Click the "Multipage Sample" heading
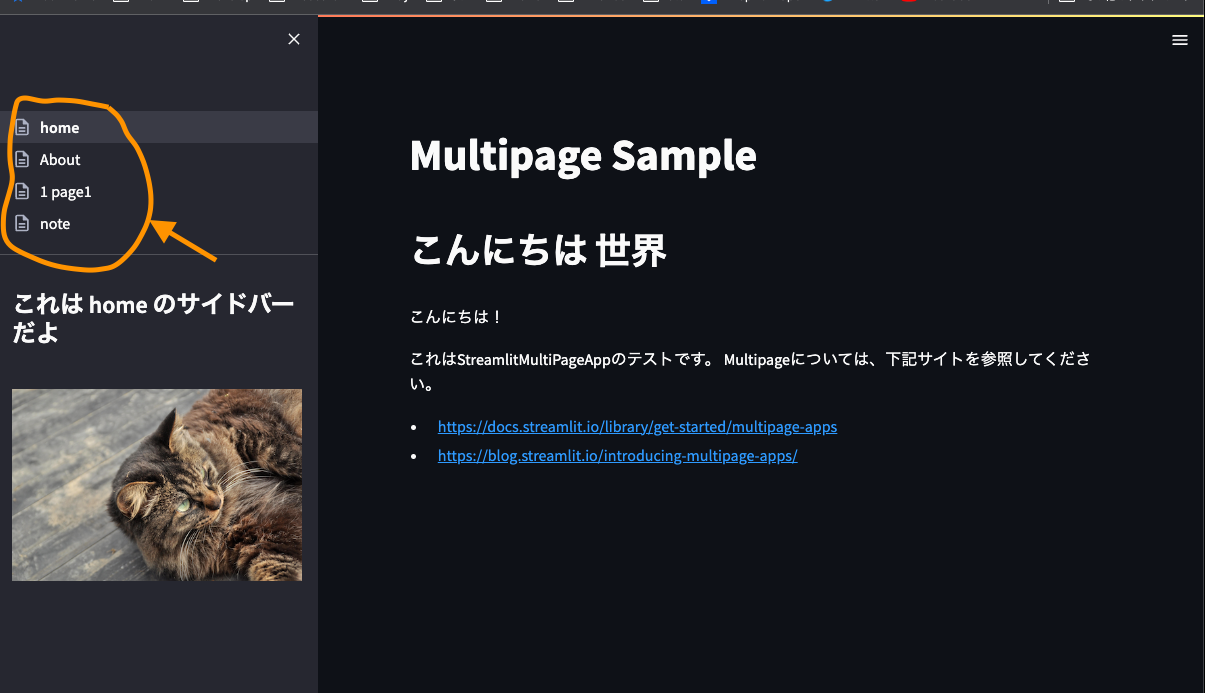Viewport: 1205px width, 693px height. coord(583,157)
